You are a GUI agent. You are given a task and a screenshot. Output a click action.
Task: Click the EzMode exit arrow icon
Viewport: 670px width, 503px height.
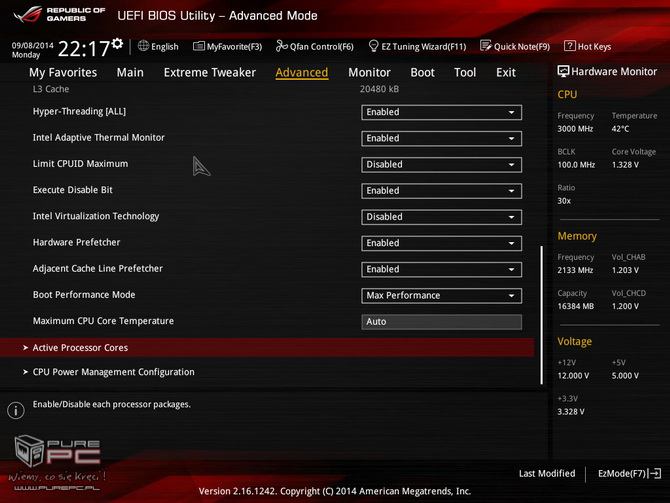coord(655,473)
